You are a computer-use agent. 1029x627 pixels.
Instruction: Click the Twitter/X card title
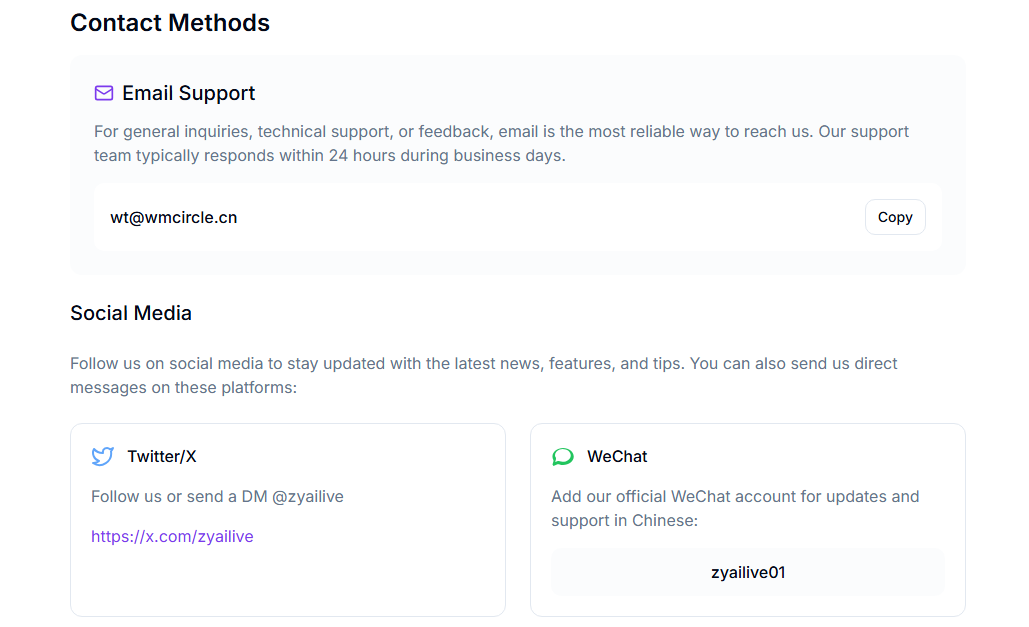(x=162, y=457)
